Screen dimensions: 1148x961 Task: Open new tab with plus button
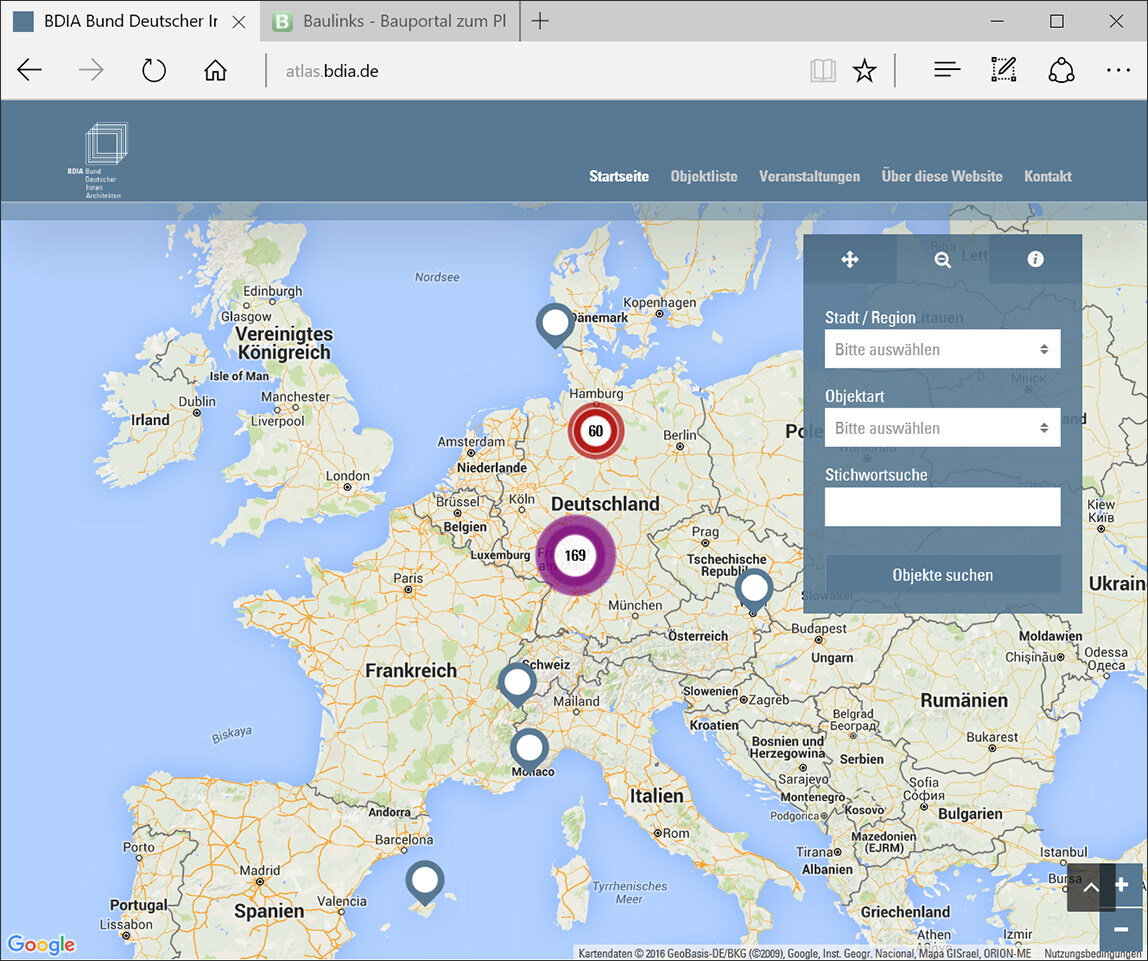540,21
